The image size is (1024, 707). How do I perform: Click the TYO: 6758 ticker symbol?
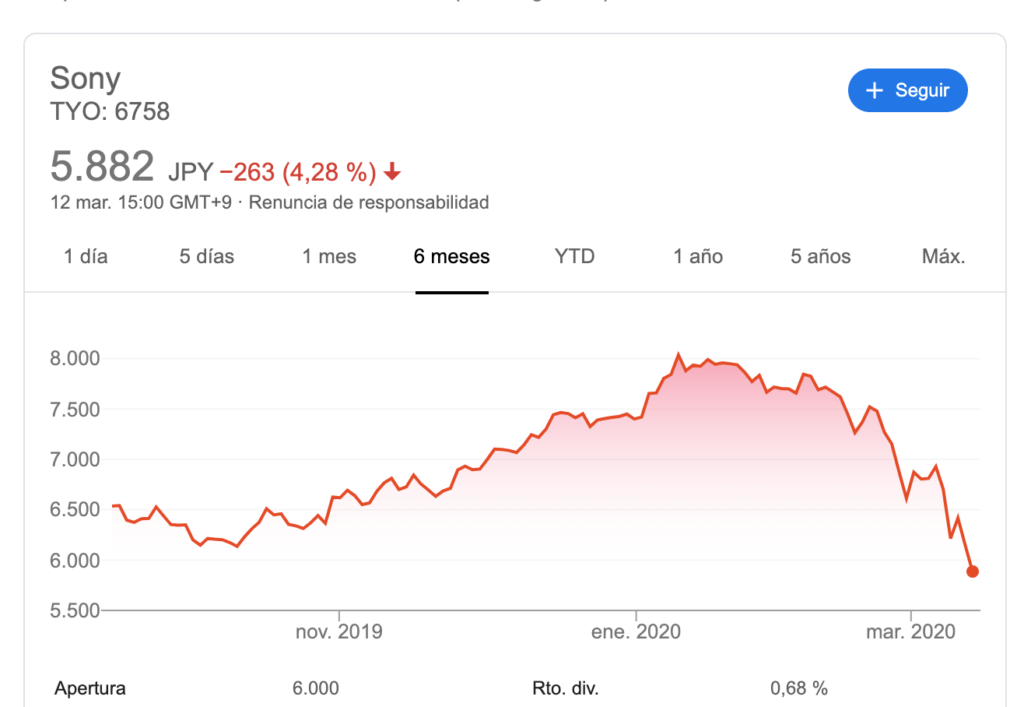(x=110, y=112)
